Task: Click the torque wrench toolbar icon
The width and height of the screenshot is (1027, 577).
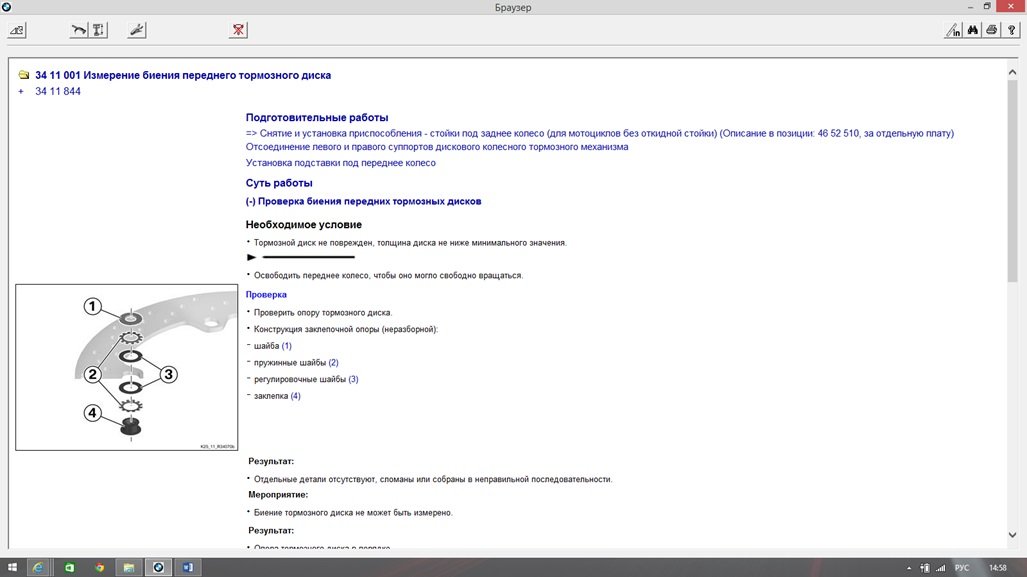Action: click(x=78, y=30)
